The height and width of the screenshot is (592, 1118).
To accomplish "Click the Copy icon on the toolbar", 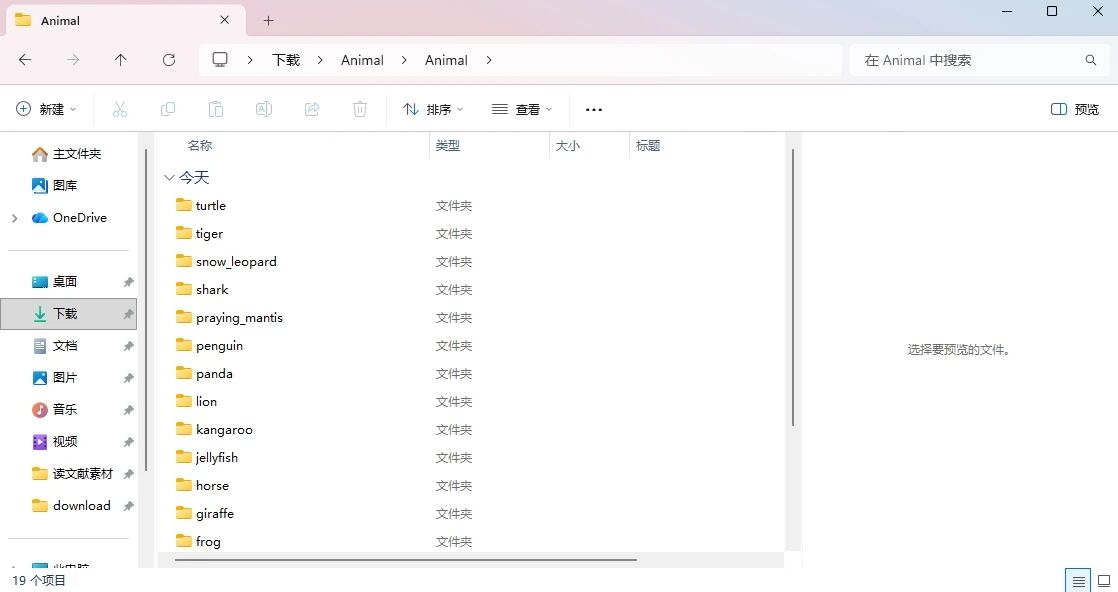I will 168,109.
